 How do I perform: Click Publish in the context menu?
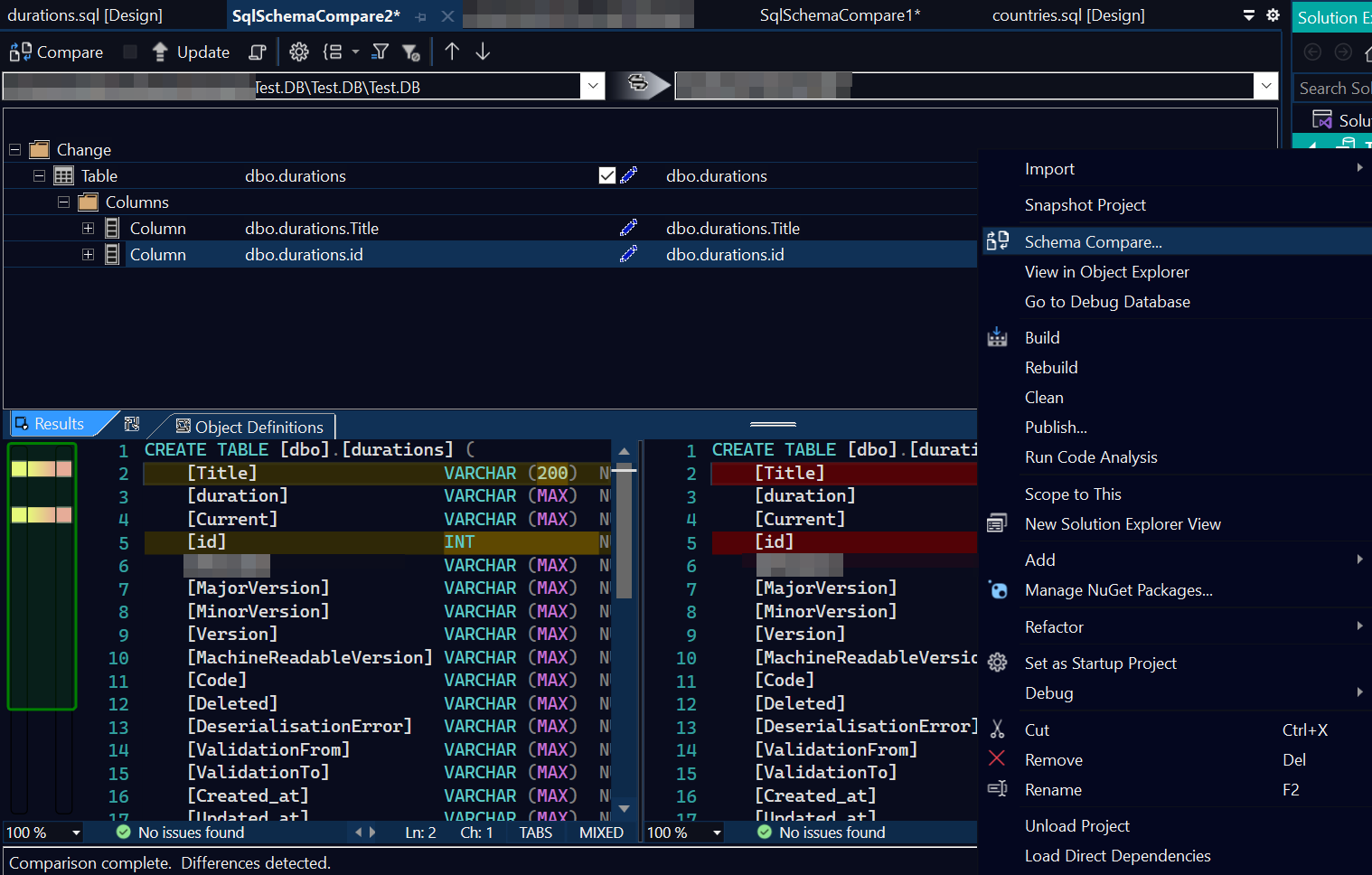point(1056,427)
